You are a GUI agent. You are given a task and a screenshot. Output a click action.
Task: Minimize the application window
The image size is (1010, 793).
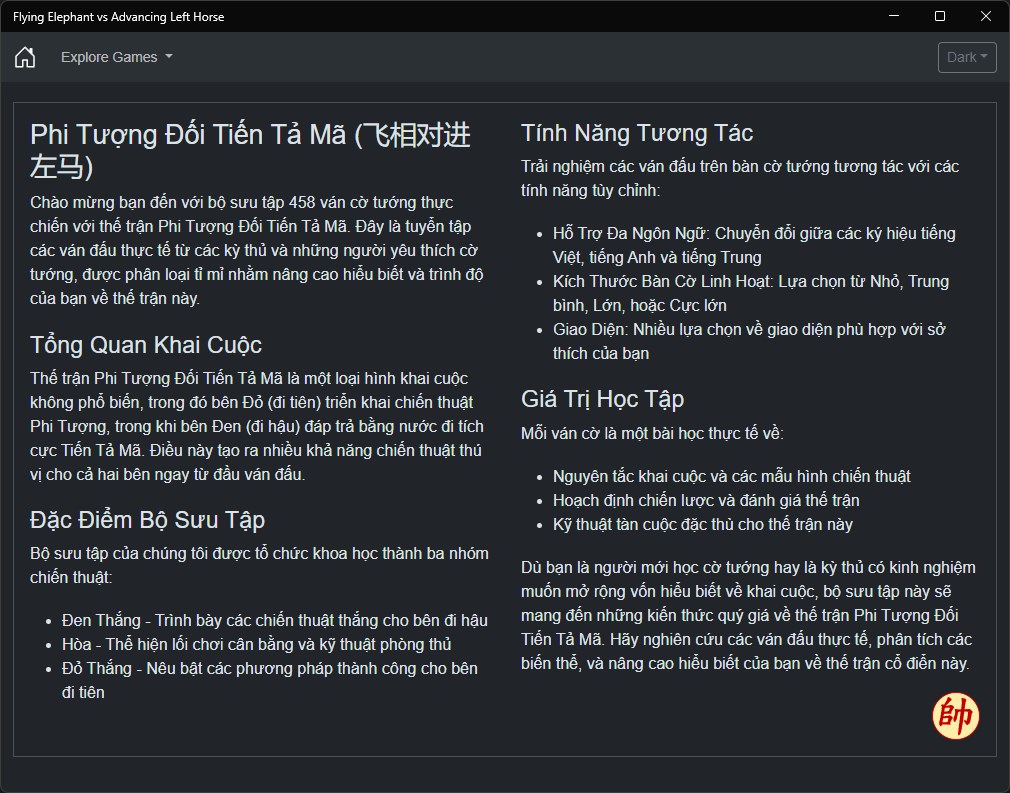893,16
